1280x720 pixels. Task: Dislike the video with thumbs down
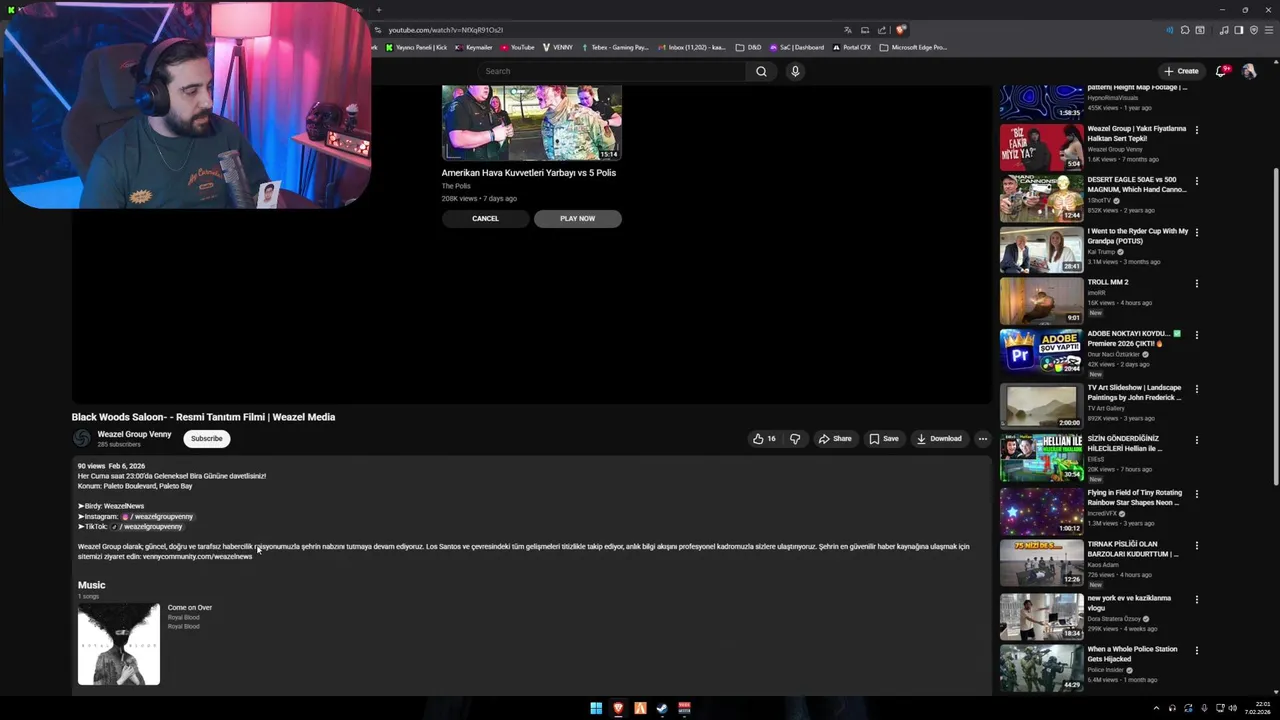(x=795, y=438)
